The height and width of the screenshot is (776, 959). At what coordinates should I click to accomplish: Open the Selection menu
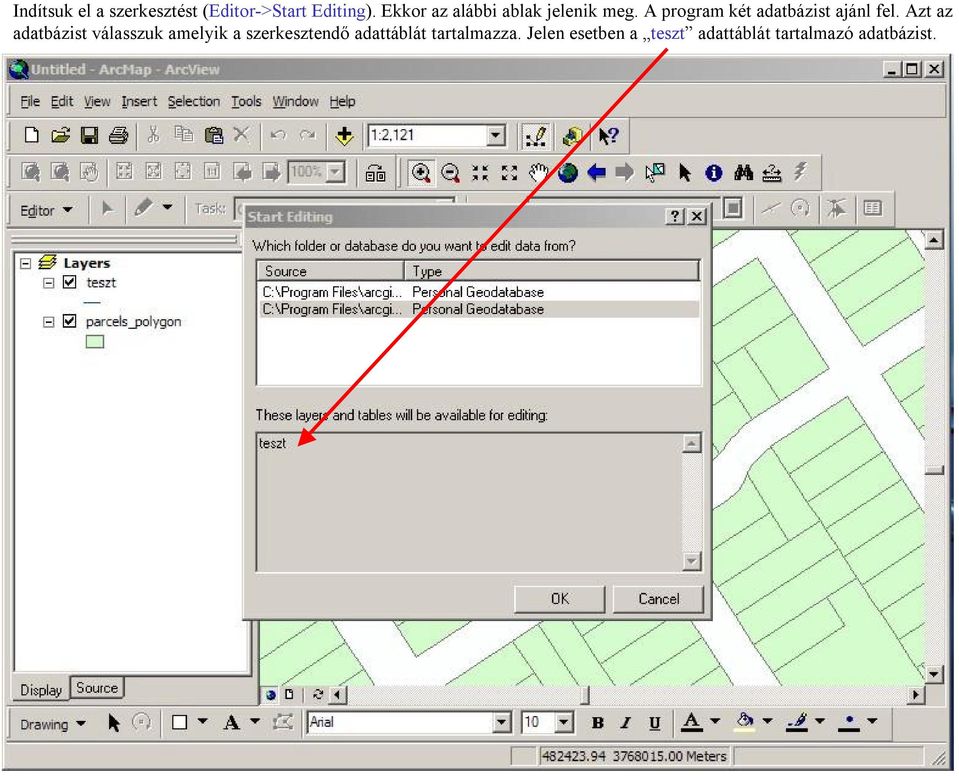[194, 102]
